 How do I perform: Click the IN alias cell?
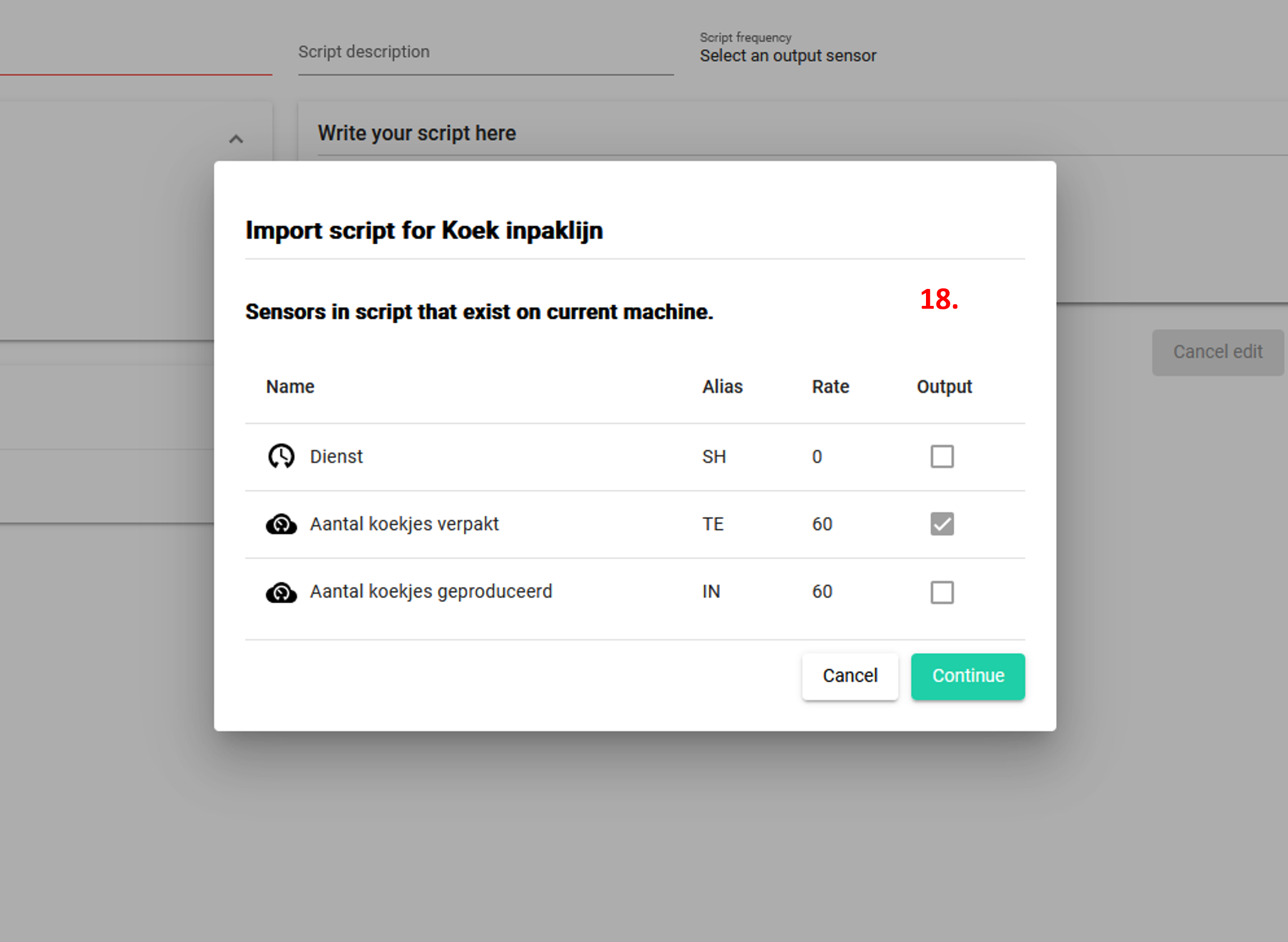(710, 592)
